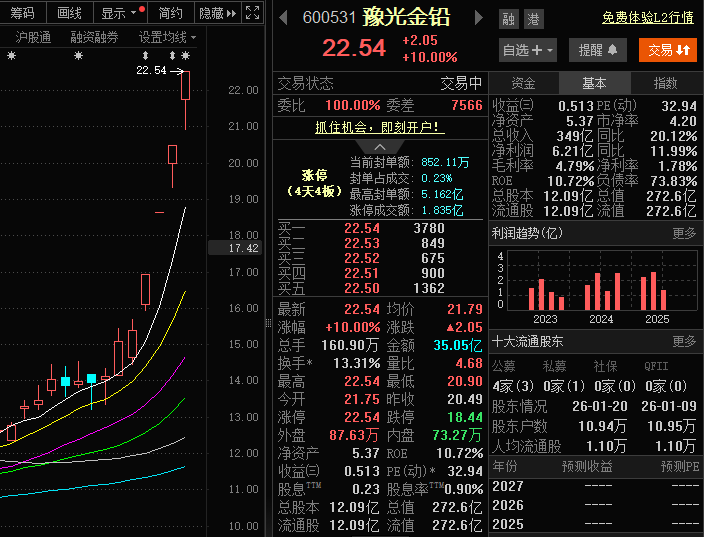The width and height of the screenshot is (704, 537).
Task: Click the 当前封单额 value 852.11万
Action: point(445,162)
